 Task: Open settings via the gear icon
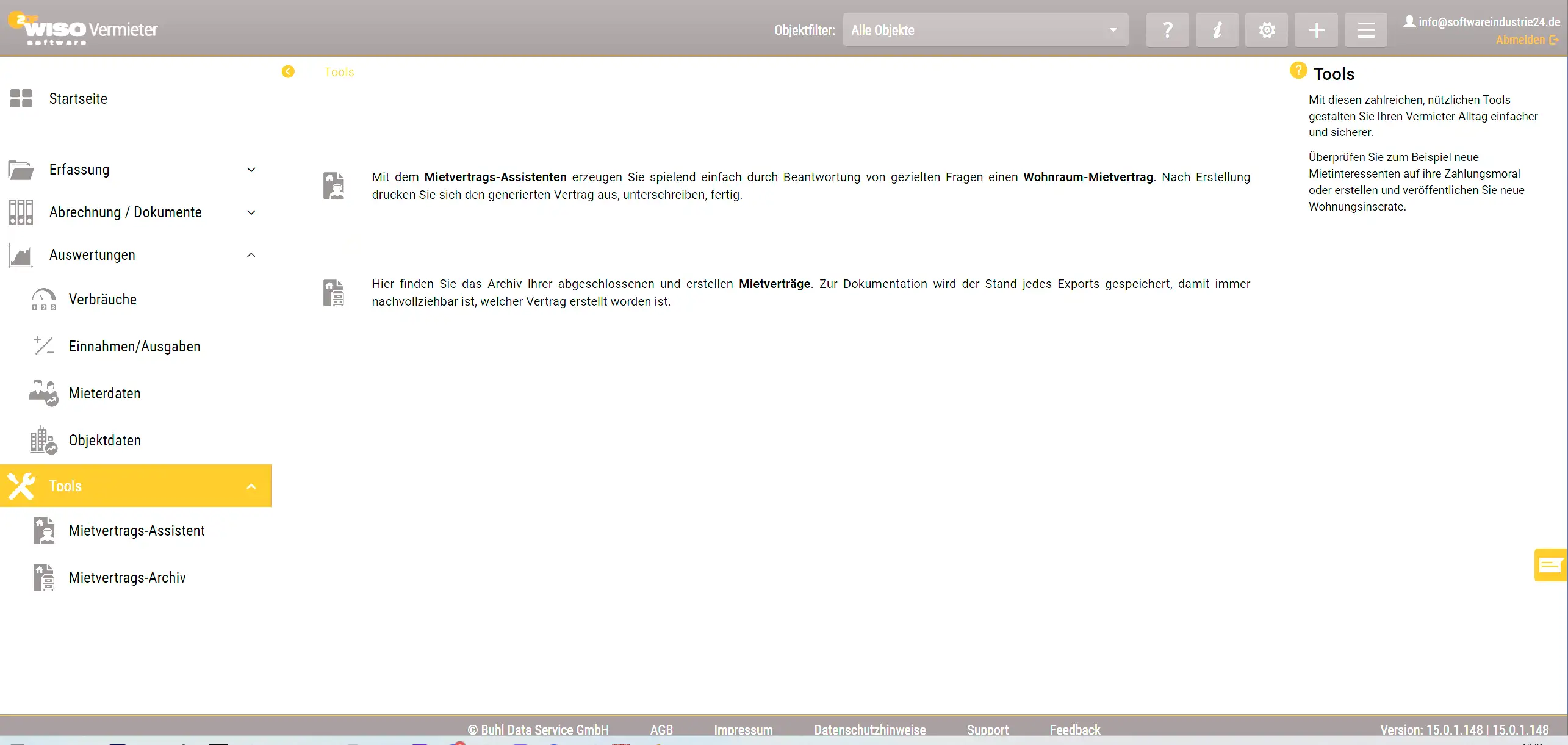[x=1267, y=30]
